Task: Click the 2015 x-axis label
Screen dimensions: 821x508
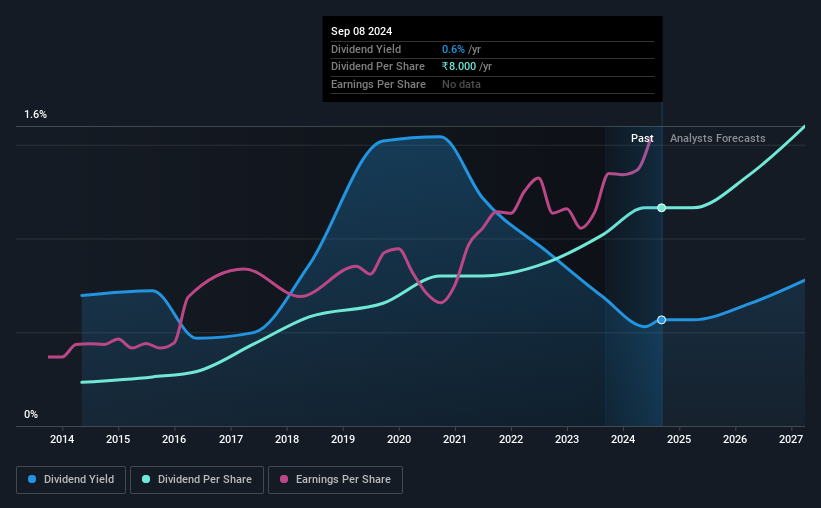Action: pos(118,439)
